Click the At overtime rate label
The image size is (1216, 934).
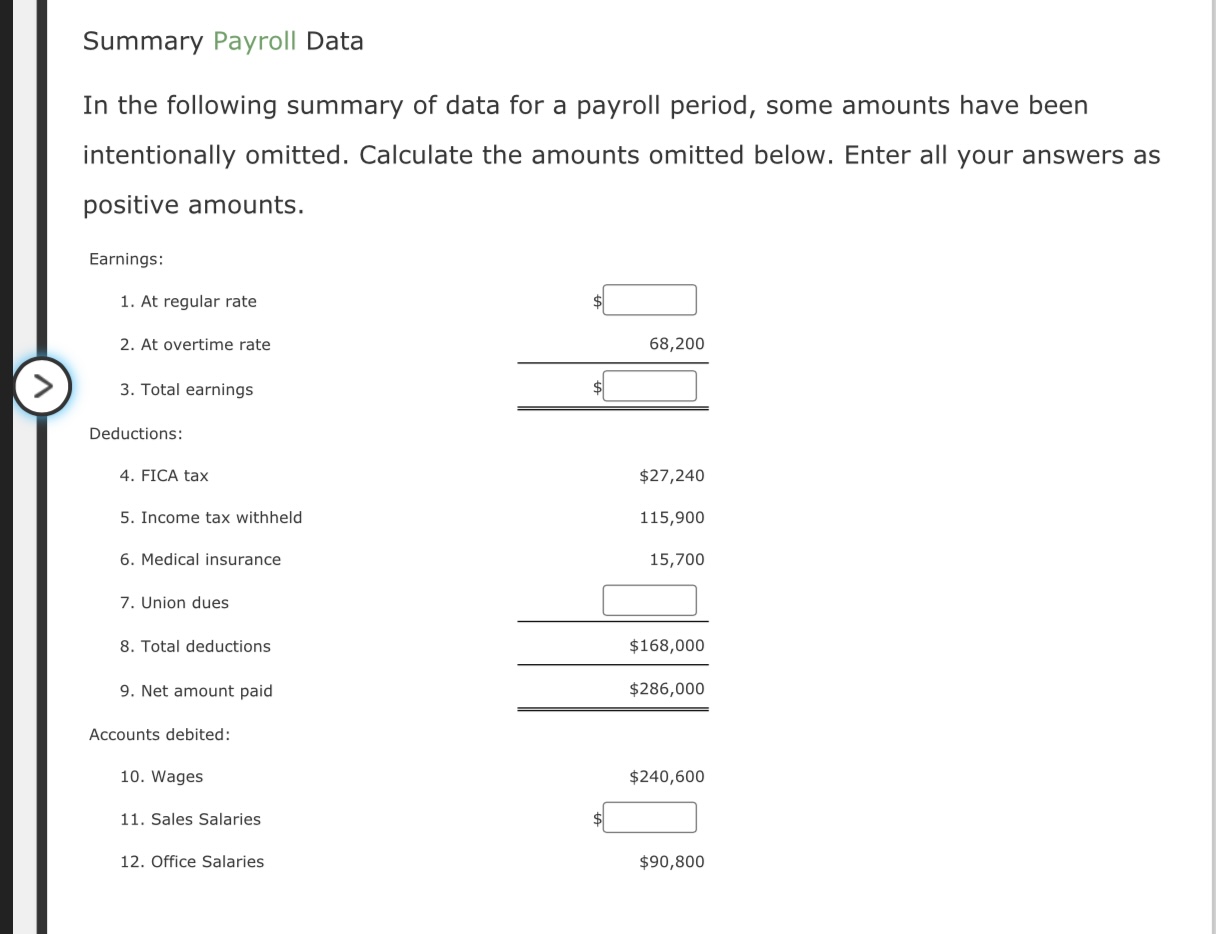pos(195,344)
